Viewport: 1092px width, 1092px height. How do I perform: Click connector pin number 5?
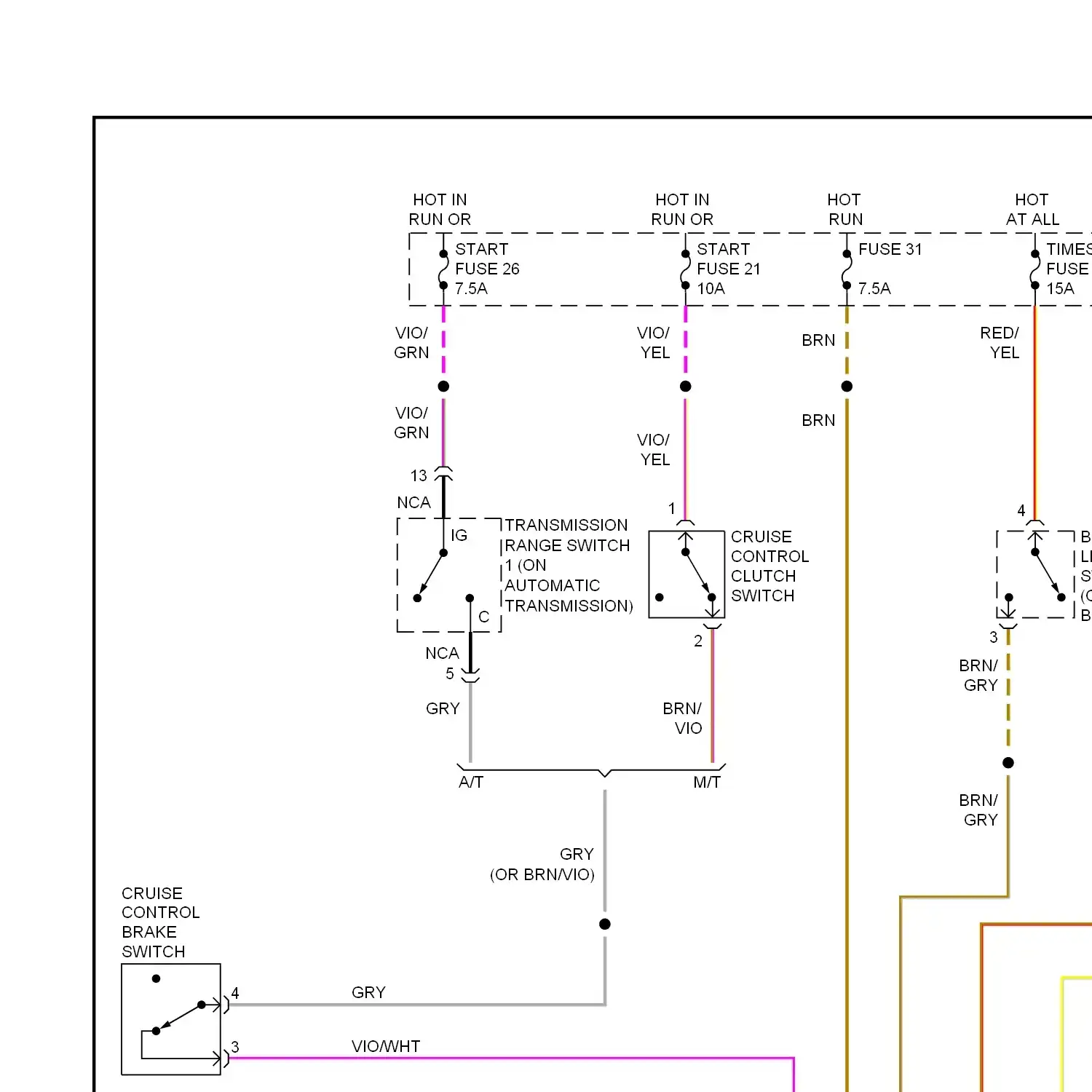coord(450,673)
